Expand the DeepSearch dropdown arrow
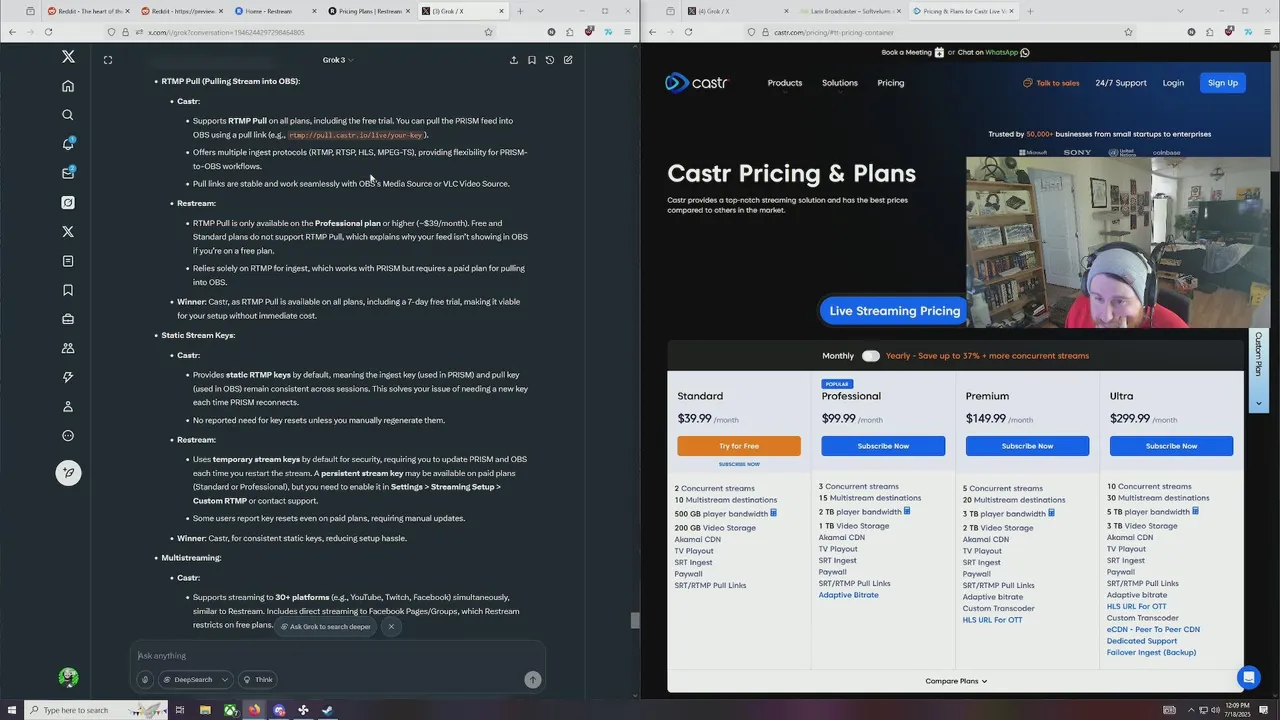The height and width of the screenshot is (720, 1280). tap(225, 679)
